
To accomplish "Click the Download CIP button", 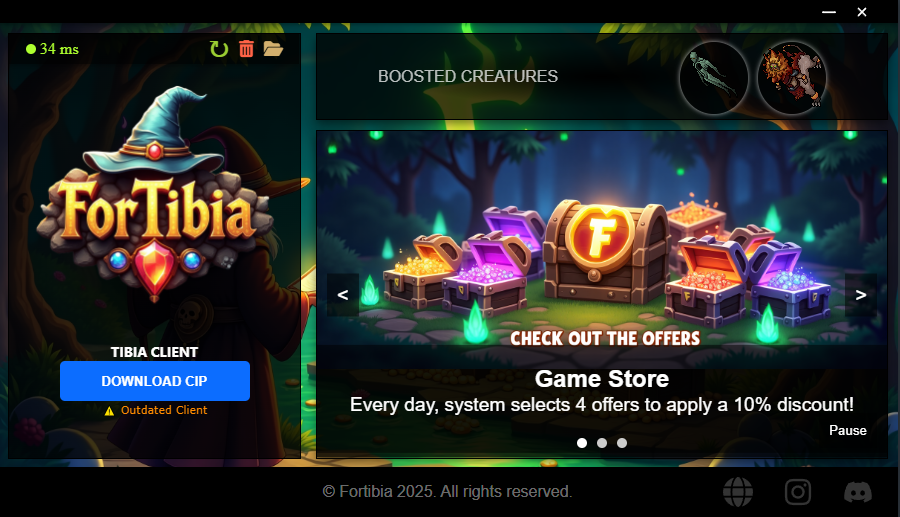I will point(155,381).
